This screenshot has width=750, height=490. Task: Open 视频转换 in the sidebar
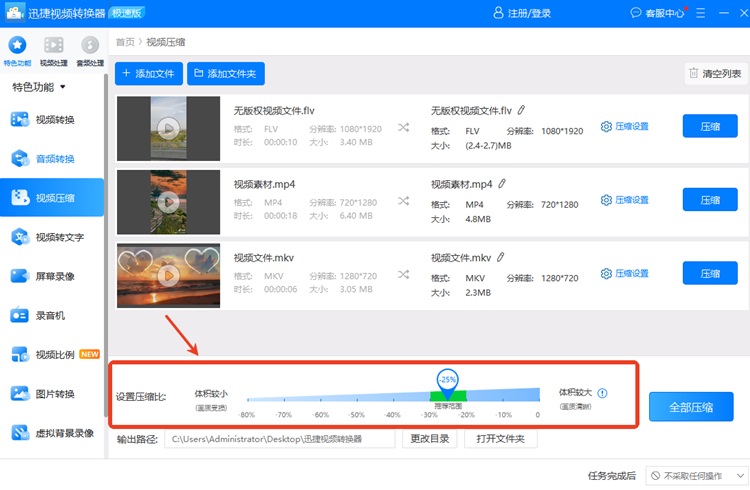click(x=52, y=120)
